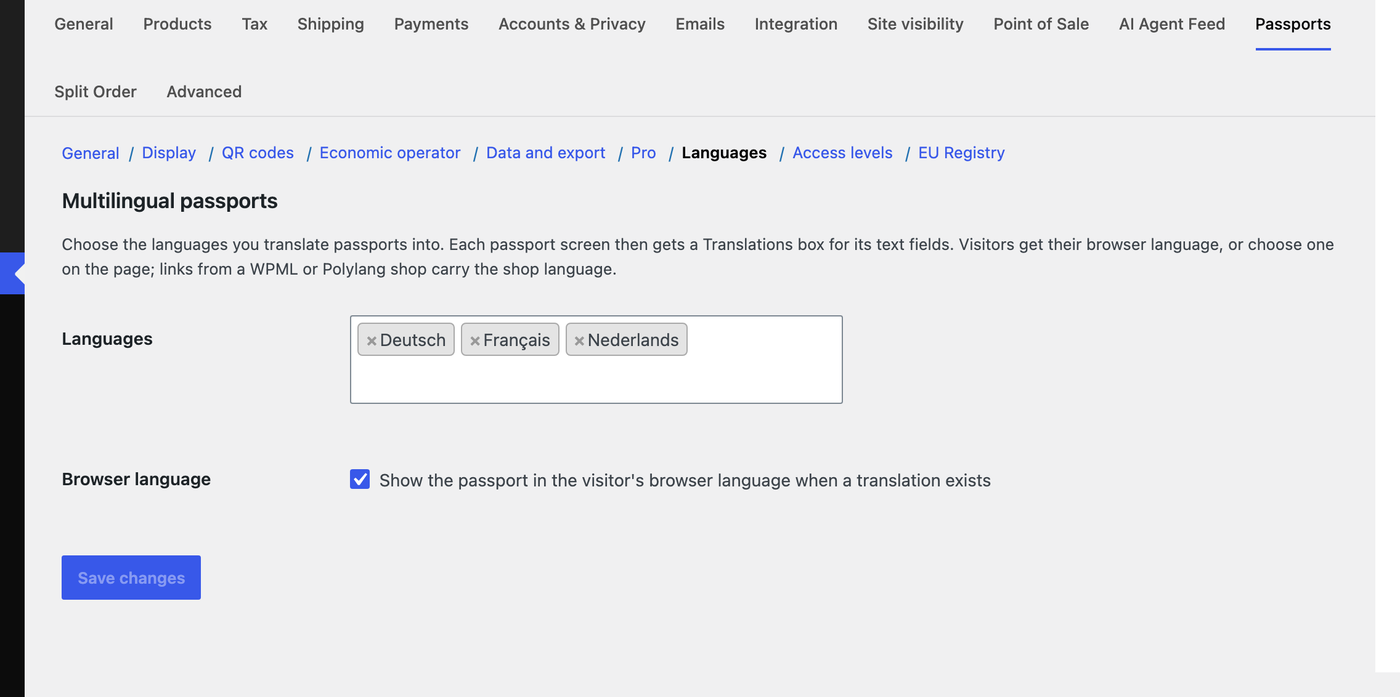The image size is (1400, 697).
Task: Open the Pro subsection link
Action: 644,153
